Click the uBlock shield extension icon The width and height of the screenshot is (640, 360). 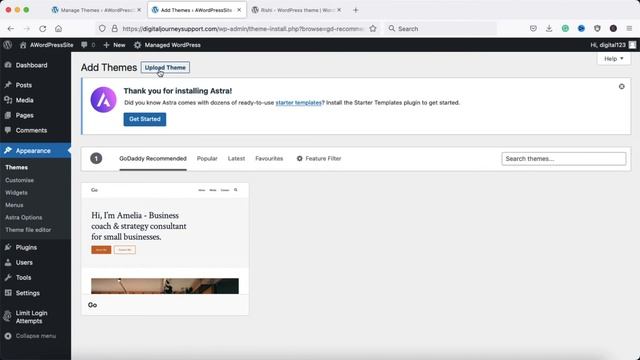(x=597, y=29)
